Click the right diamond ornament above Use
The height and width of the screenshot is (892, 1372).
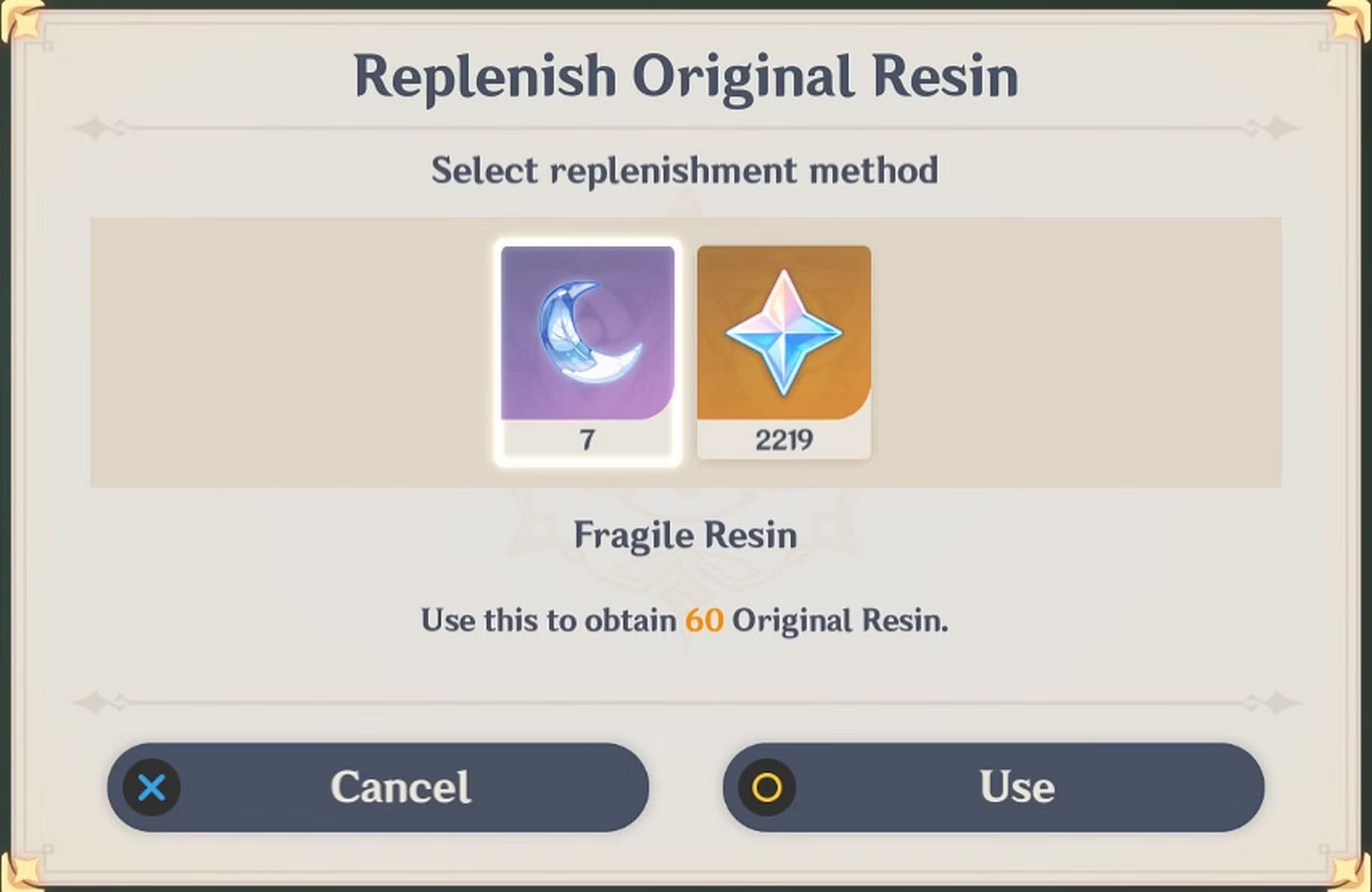coord(1278,702)
